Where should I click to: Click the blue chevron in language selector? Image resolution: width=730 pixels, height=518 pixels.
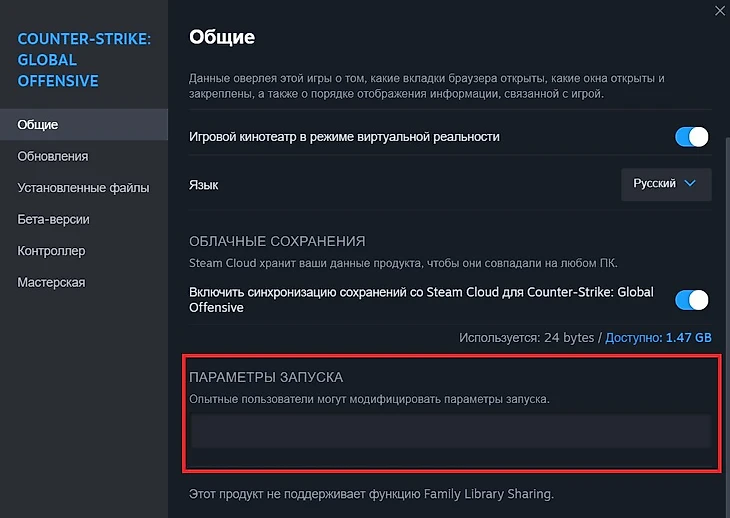coord(690,184)
